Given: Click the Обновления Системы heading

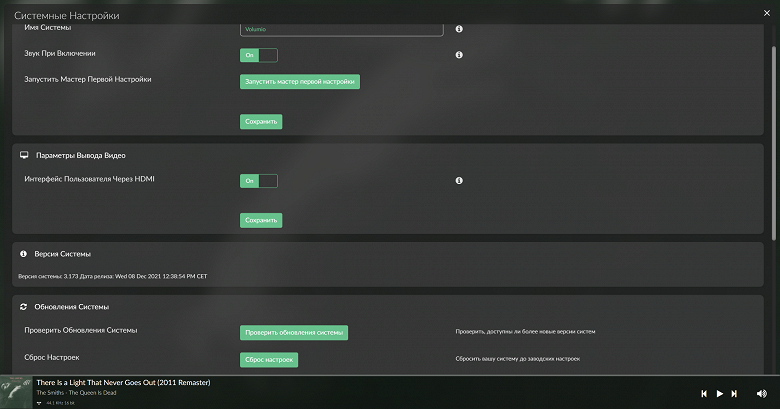Looking at the screenshot, I should pyautogui.click(x=71, y=307).
